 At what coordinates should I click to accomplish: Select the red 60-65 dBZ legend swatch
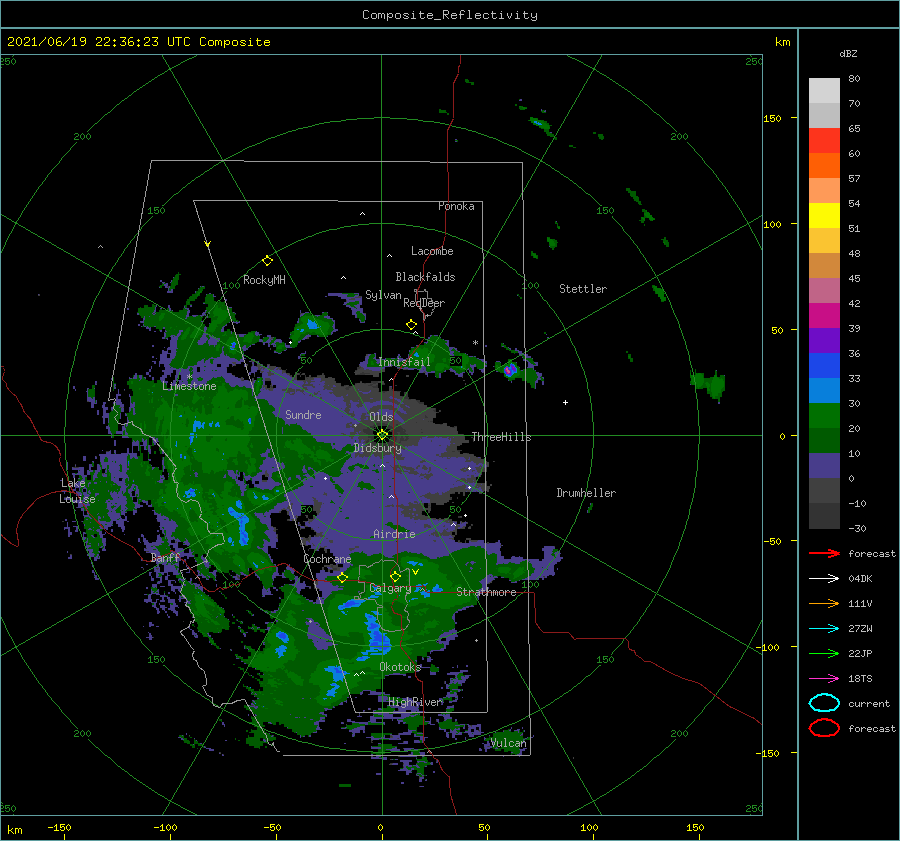824,141
